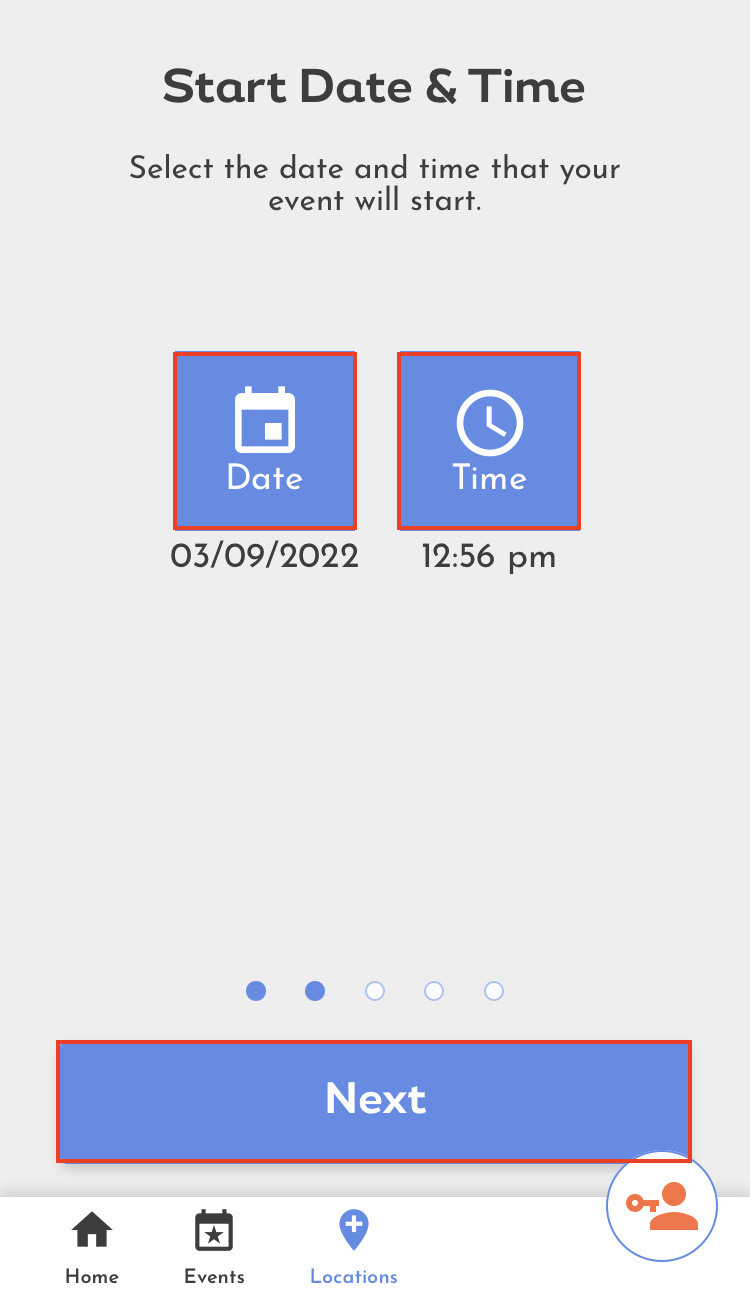Jump to the fourth page indicator dot
Image resolution: width=750 pixels, height=1294 pixels.
point(434,991)
